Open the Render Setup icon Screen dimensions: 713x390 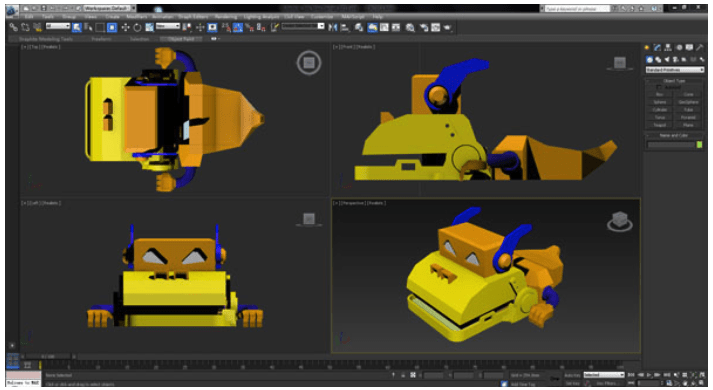(x=424, y=28)
